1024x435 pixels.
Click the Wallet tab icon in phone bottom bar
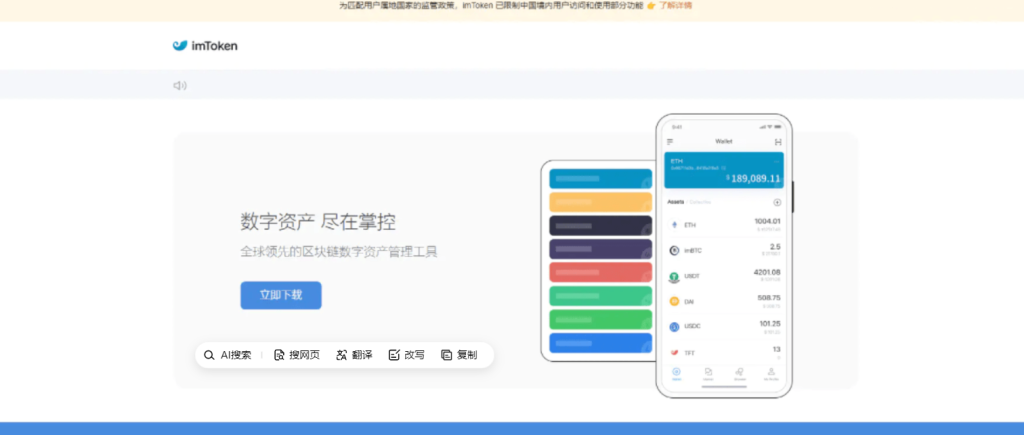(676, 372)
